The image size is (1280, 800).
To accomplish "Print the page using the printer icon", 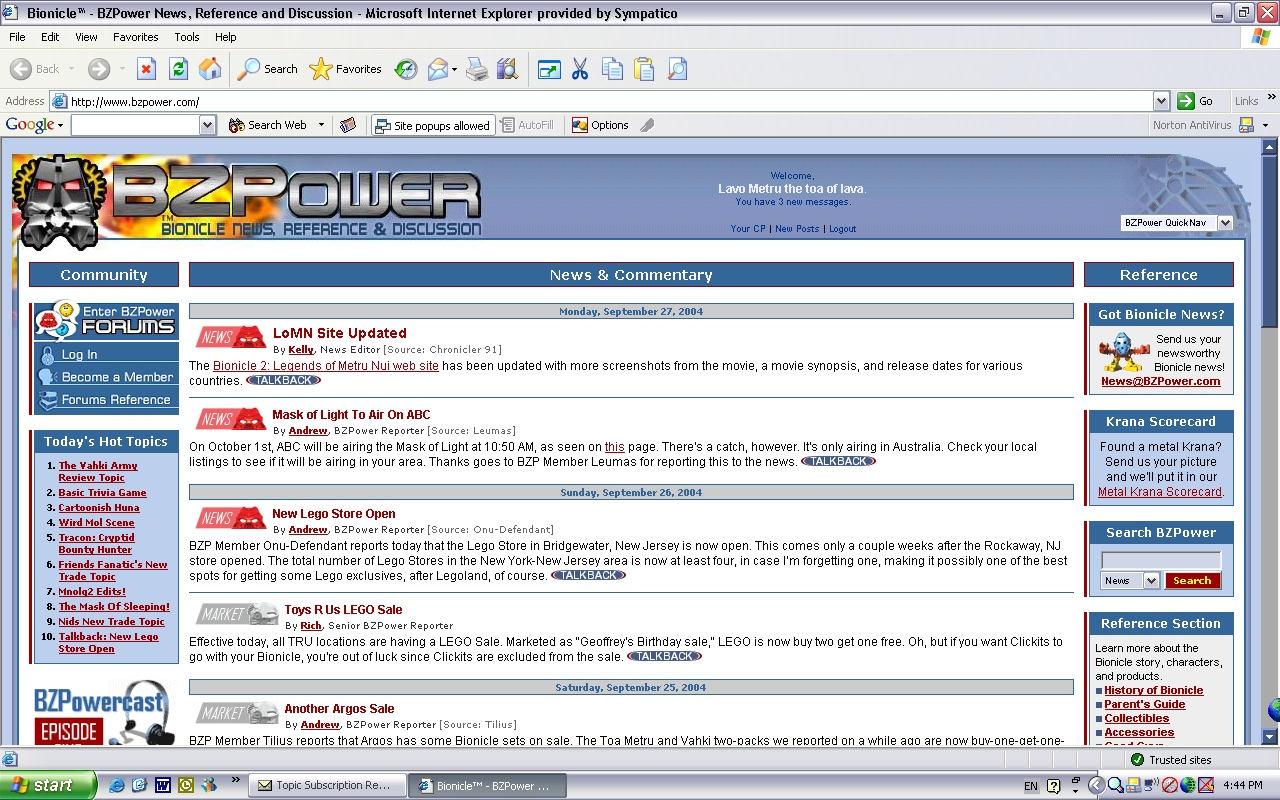I will (477, 69).
